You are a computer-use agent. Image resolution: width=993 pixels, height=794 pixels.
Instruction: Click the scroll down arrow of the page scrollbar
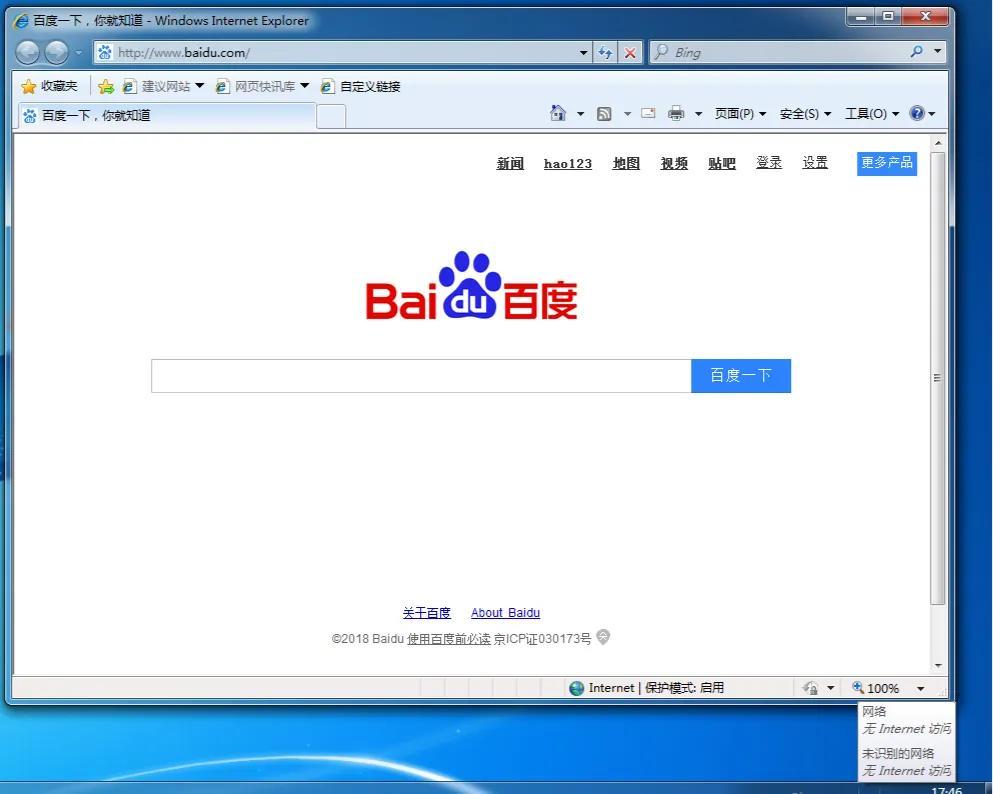[x=938, y=665]
